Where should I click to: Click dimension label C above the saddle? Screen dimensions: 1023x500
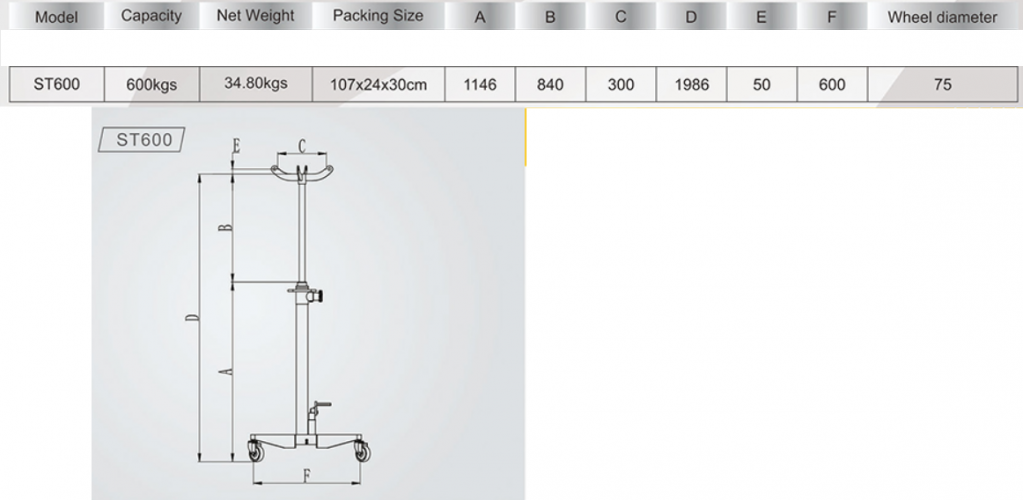302,146
